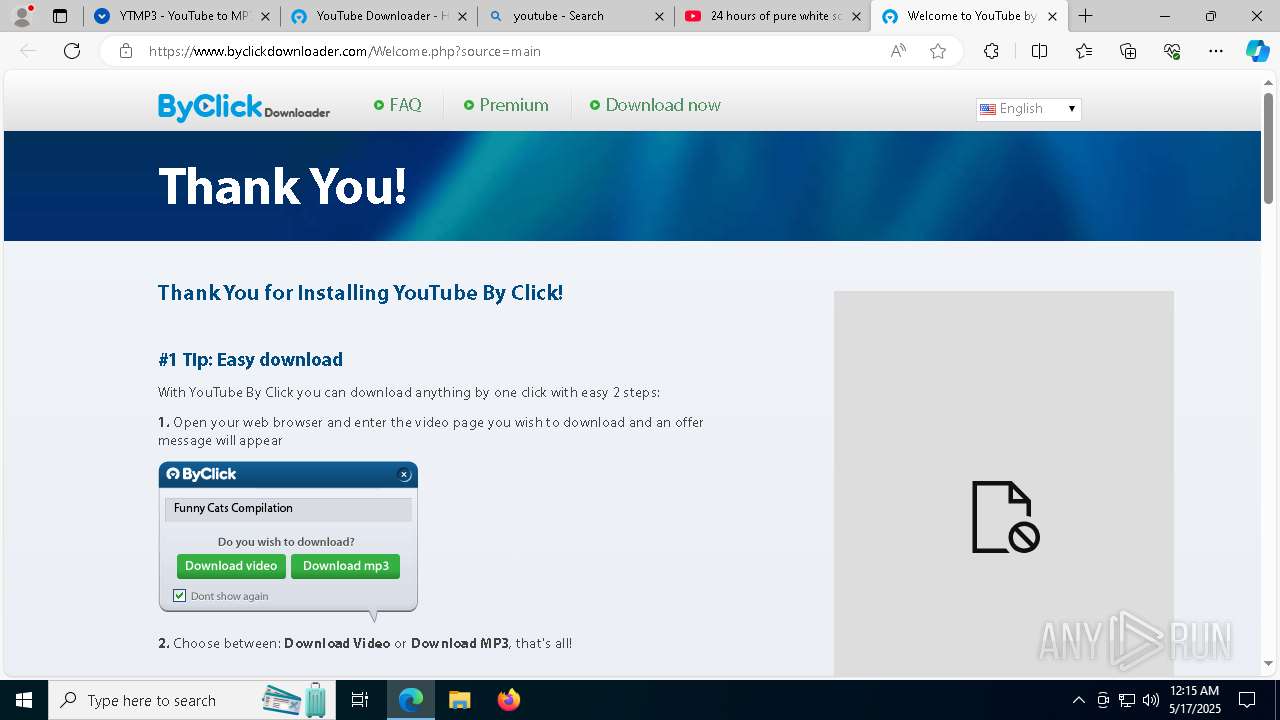Open Microsoft Edge from taskbar
Viewport: 1280px width, 720px height.
411,700
